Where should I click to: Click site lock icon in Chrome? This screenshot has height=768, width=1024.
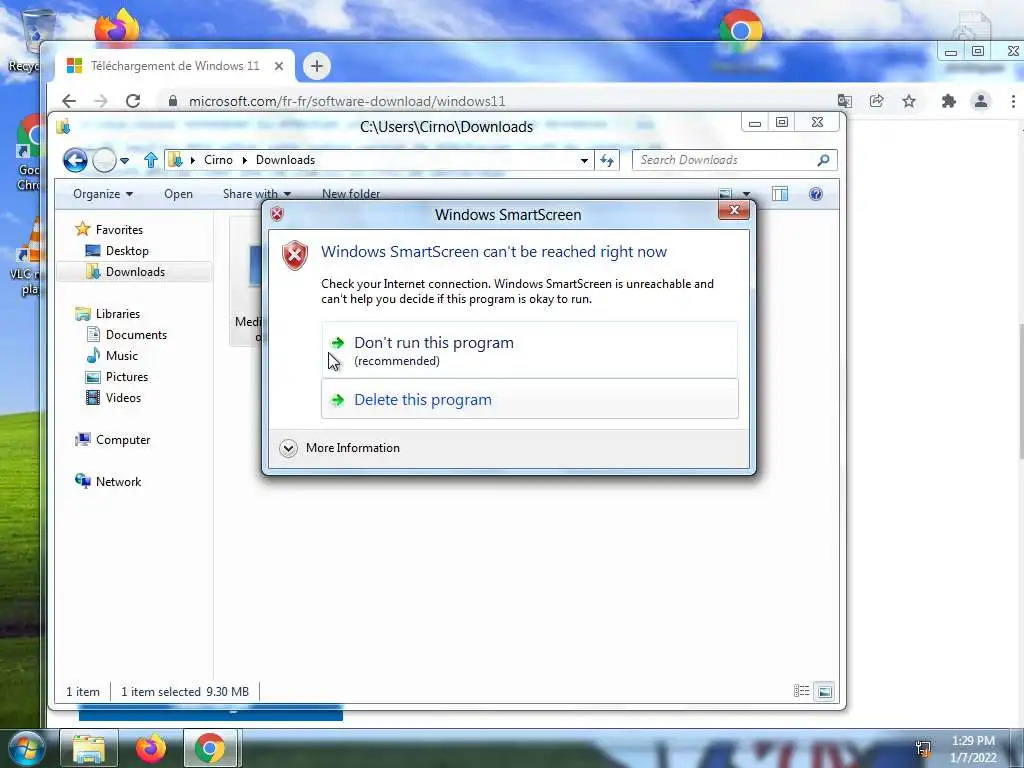tap(172, 101)
